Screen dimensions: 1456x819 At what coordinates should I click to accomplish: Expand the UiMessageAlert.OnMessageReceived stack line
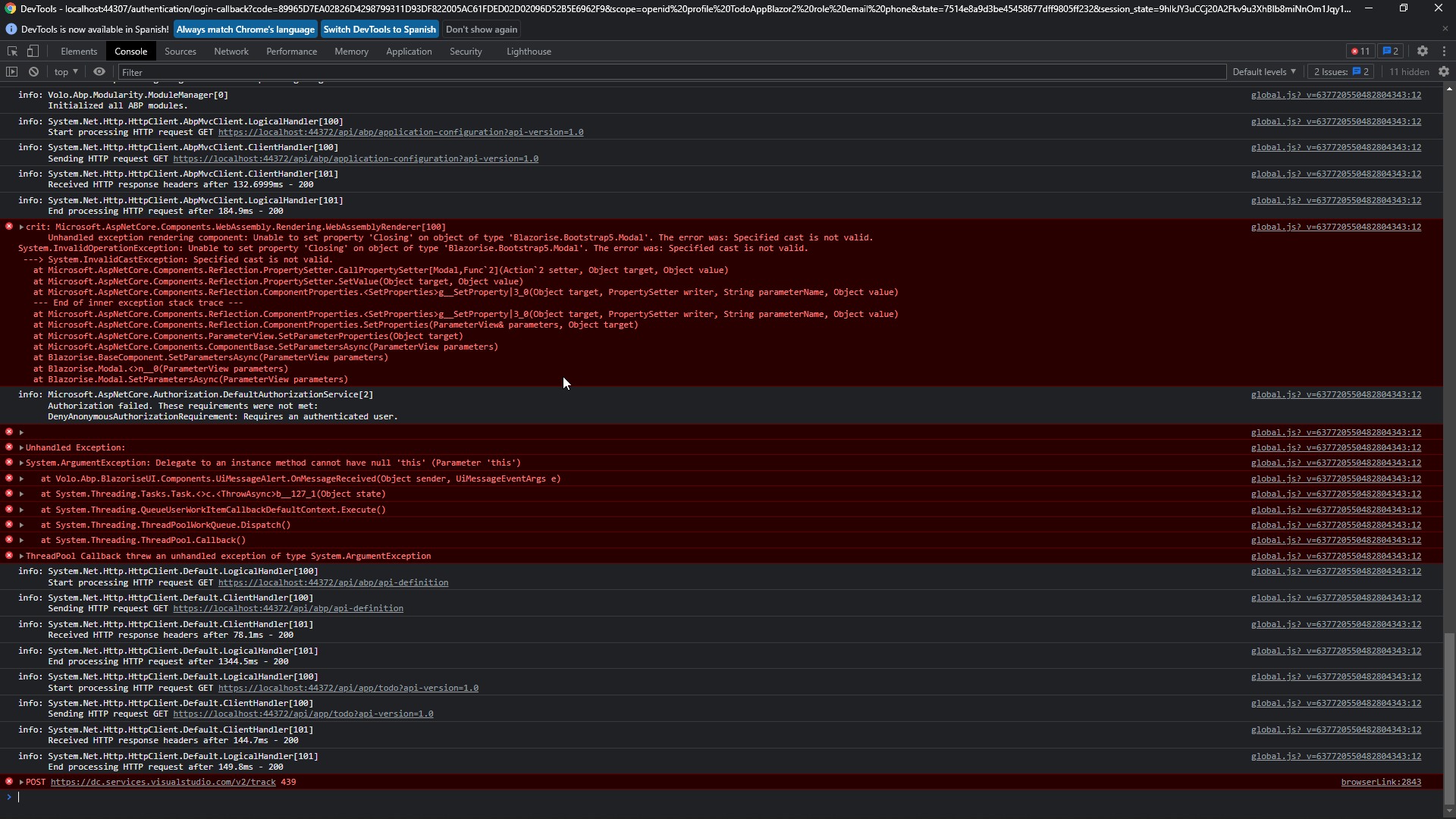tap(21, 479)
